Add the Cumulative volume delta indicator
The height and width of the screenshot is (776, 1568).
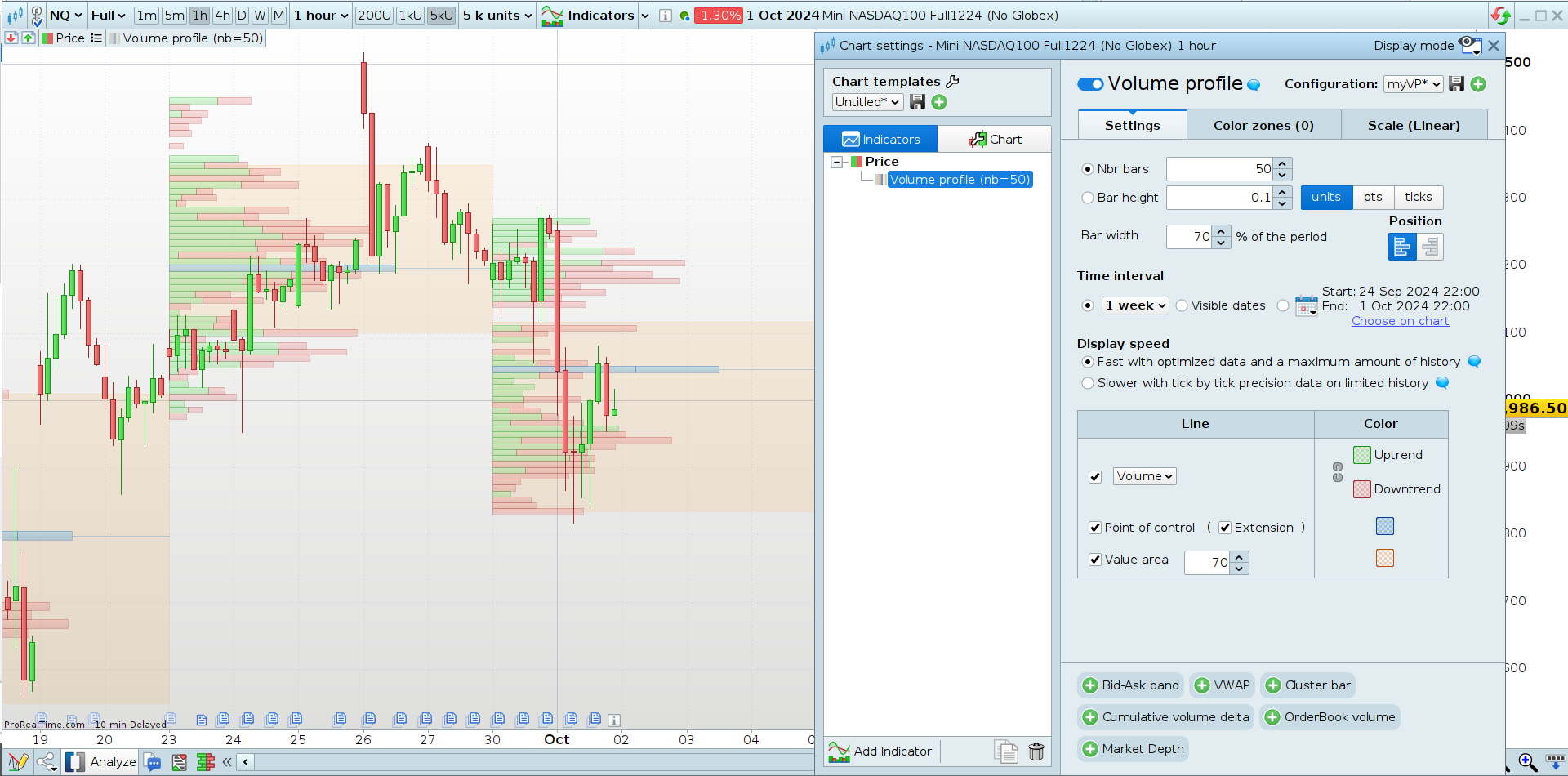pos(1165,717)
